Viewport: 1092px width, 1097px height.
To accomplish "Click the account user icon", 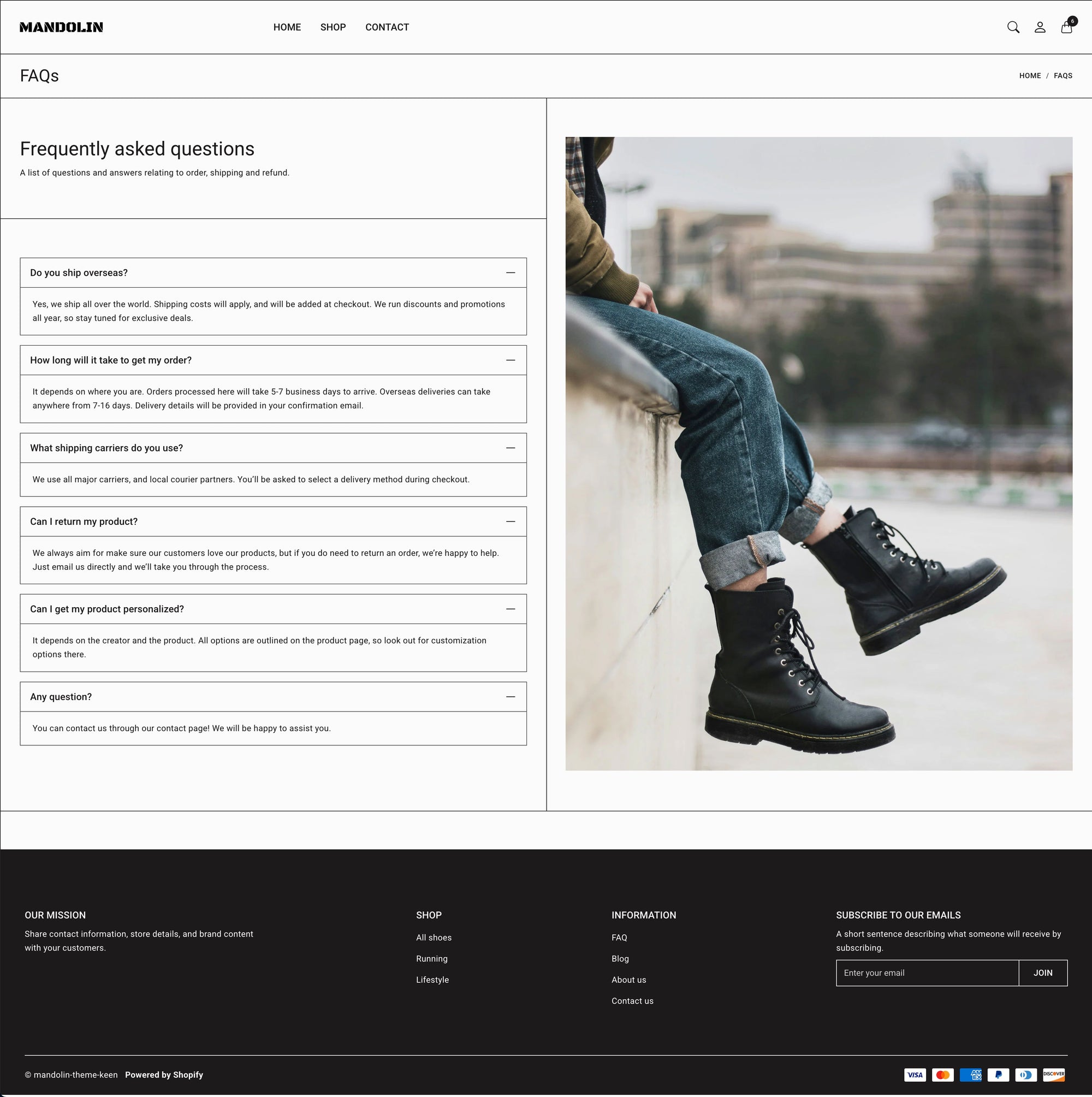I will pyautogui.click(x=1040, y=27).
